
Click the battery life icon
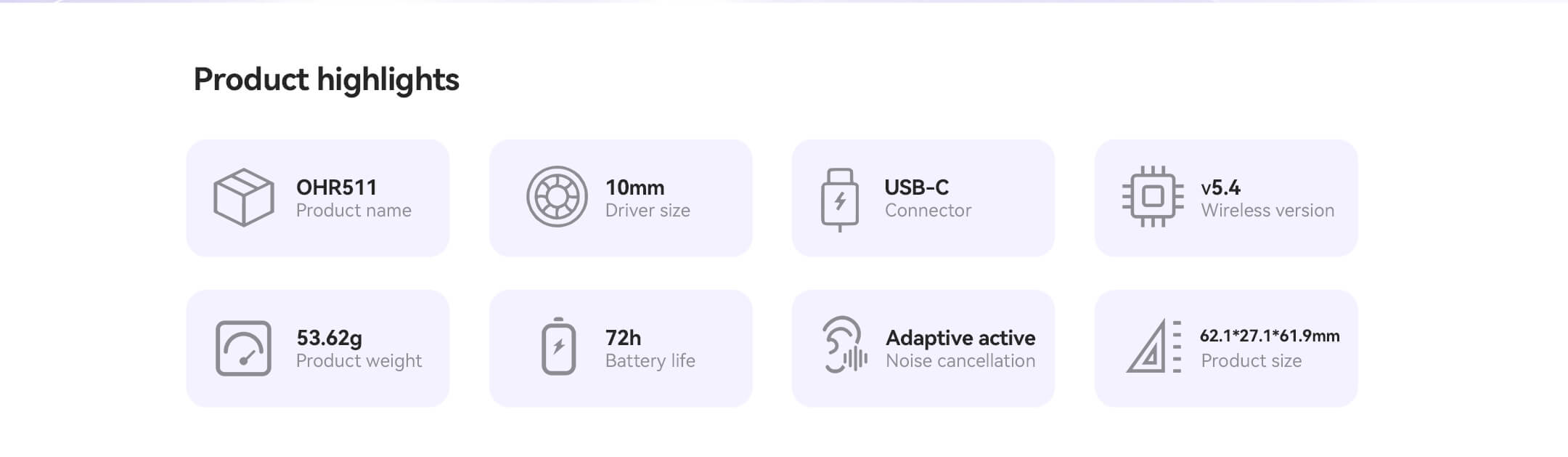point(558,347)
